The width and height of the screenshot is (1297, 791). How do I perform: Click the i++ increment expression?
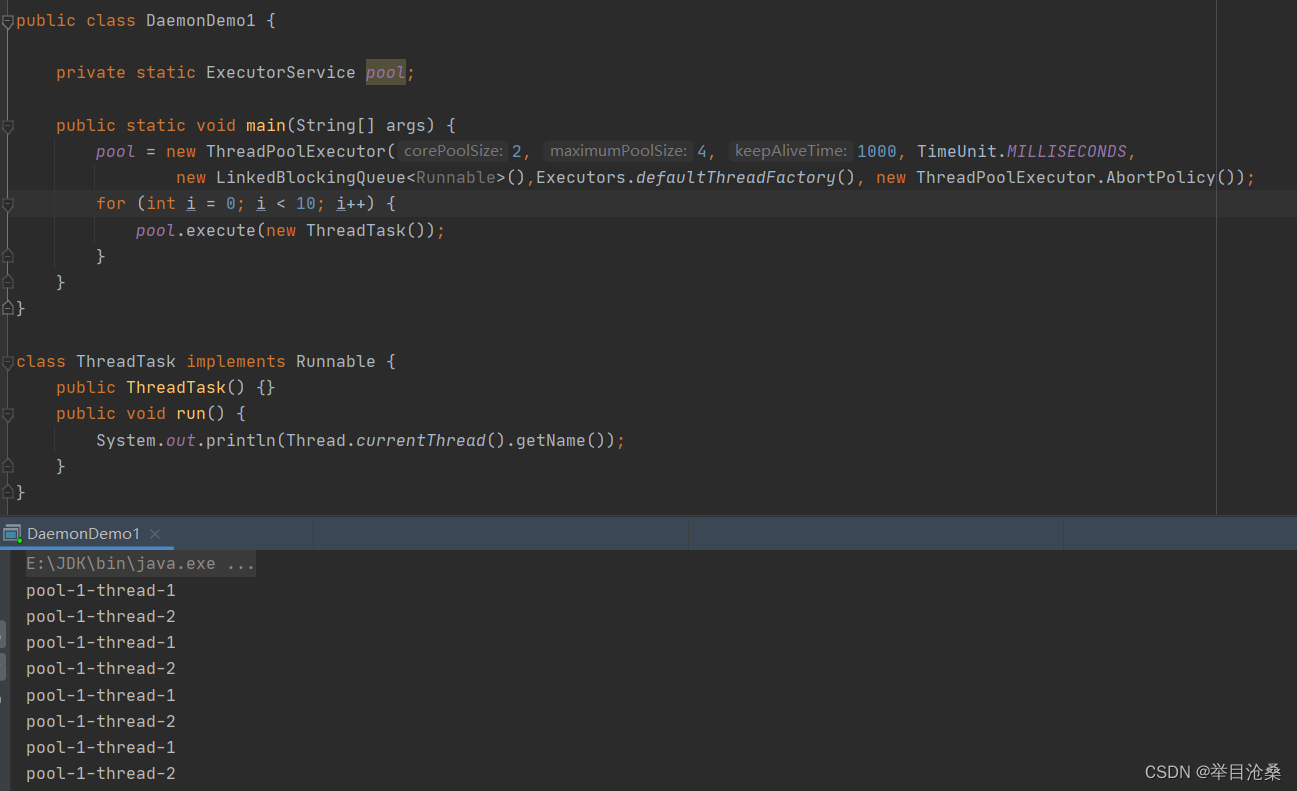point(351,204)
